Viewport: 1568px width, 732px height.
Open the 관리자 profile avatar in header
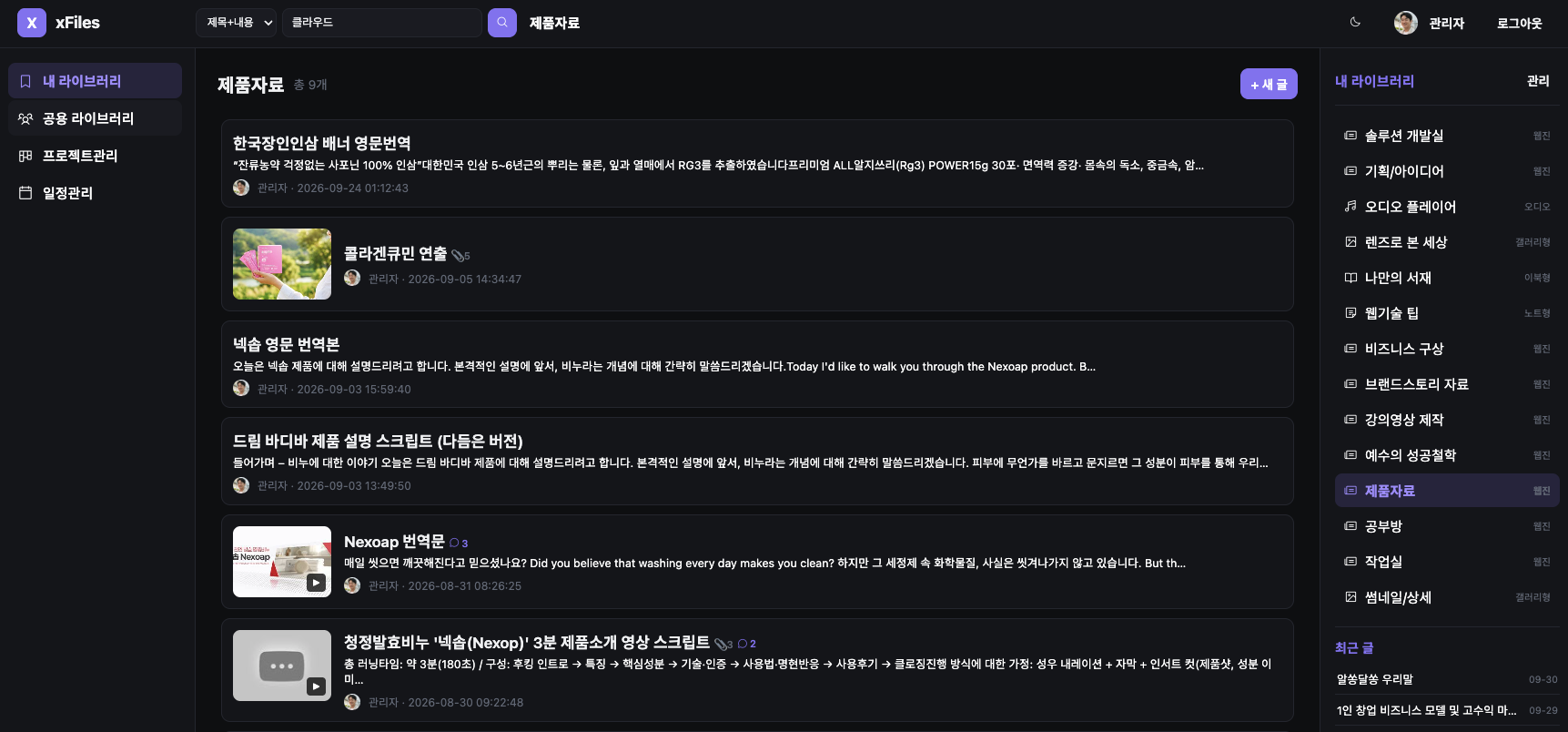click(x=1406, y=23)
